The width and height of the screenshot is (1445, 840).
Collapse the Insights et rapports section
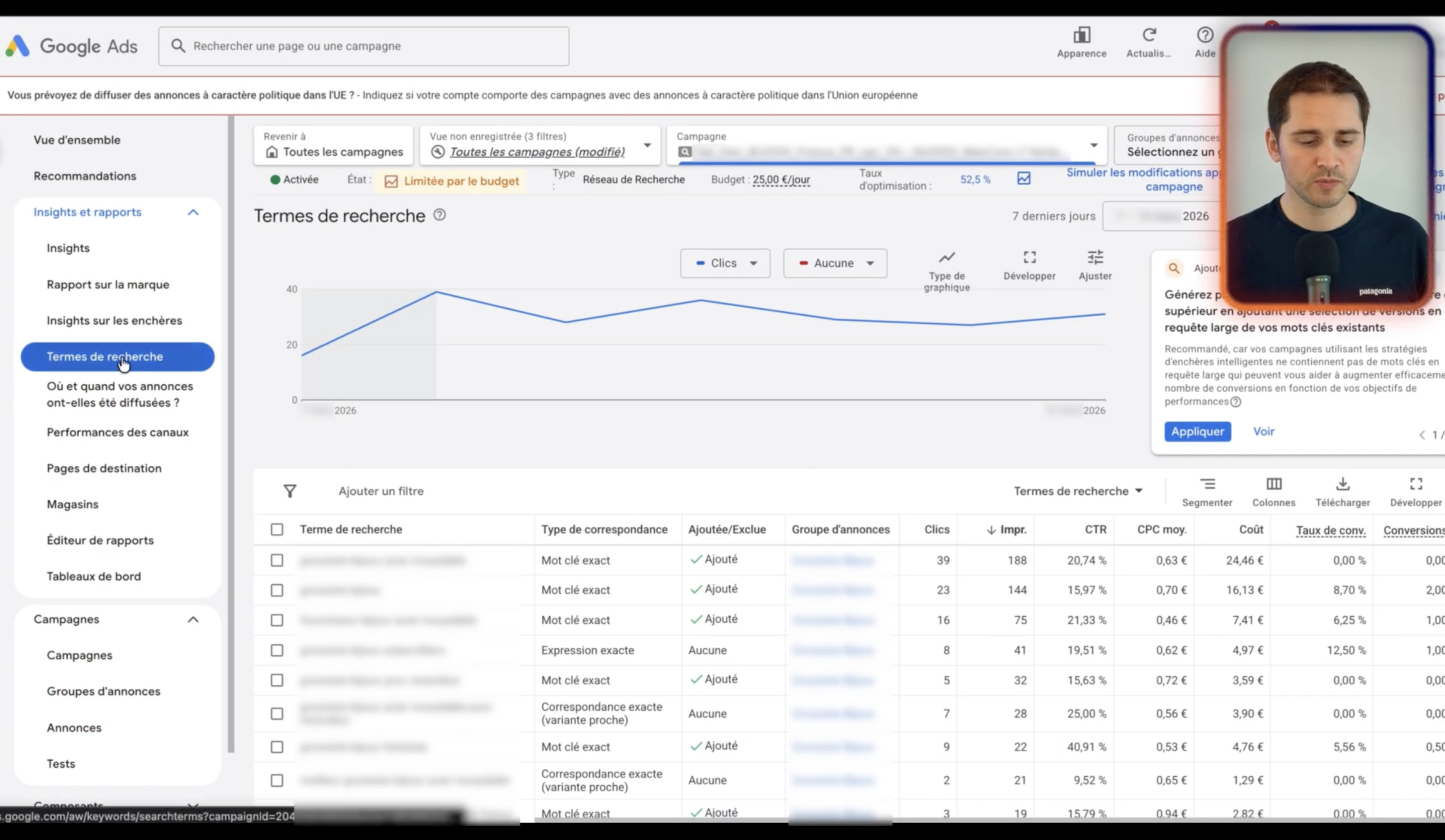pos(193,213)
